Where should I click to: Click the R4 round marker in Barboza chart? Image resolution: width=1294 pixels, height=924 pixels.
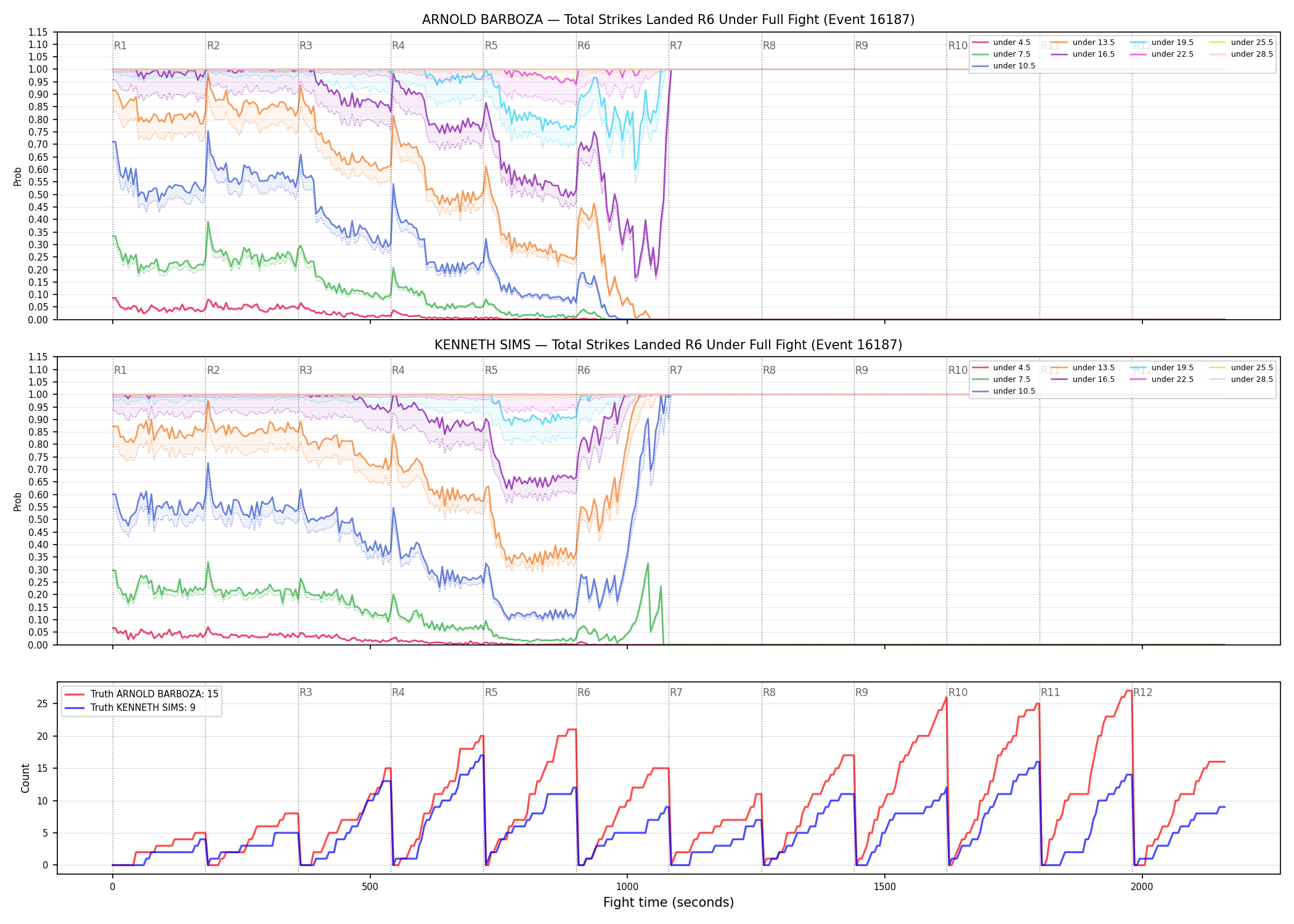[398, 46]
